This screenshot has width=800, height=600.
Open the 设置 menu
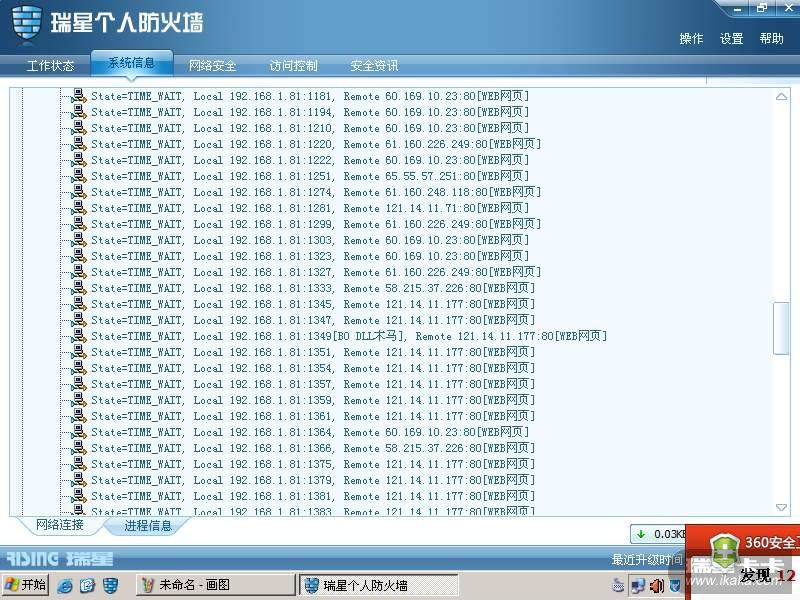click(x=731, y=39)
